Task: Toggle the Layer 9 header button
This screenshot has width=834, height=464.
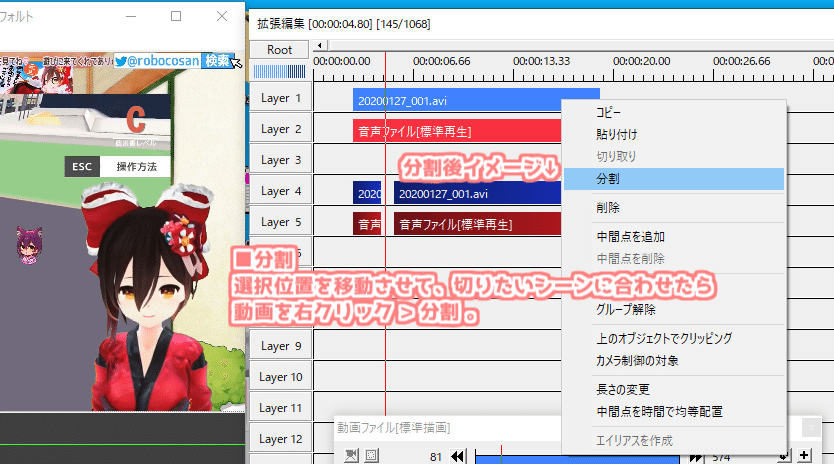Action: [x=281, y=346]
